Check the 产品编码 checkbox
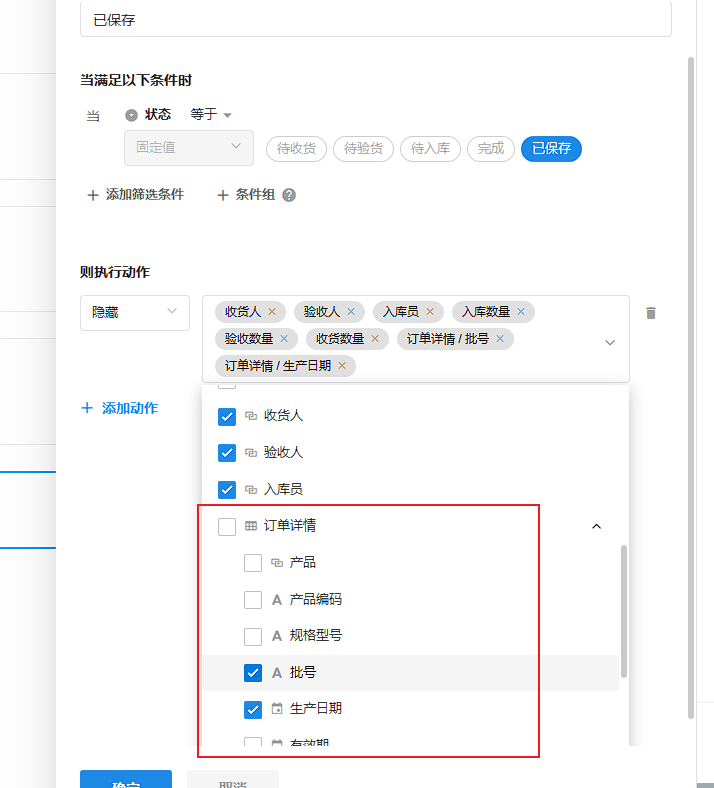Screen dimensions: 714x788 [x=253, y=600]
